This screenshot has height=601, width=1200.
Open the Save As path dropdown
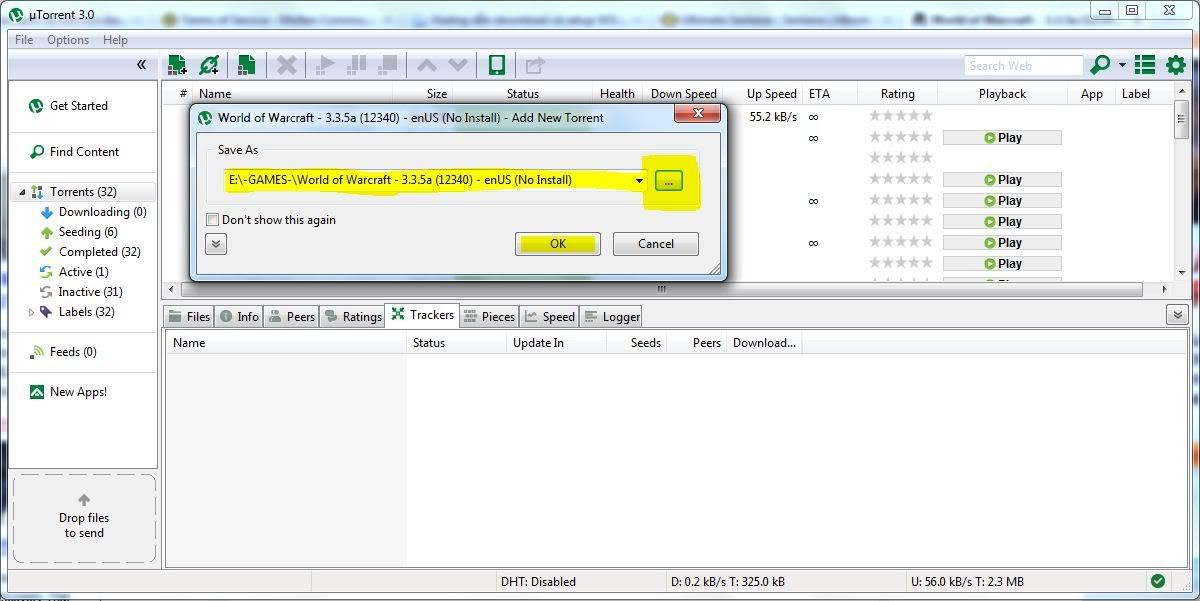[639, 181]
